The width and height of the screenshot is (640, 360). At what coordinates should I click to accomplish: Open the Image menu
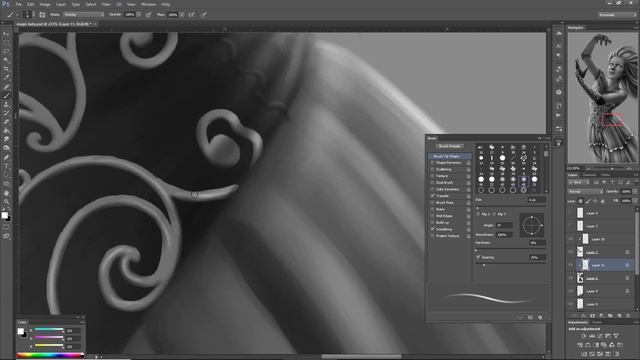coord(45,4)
